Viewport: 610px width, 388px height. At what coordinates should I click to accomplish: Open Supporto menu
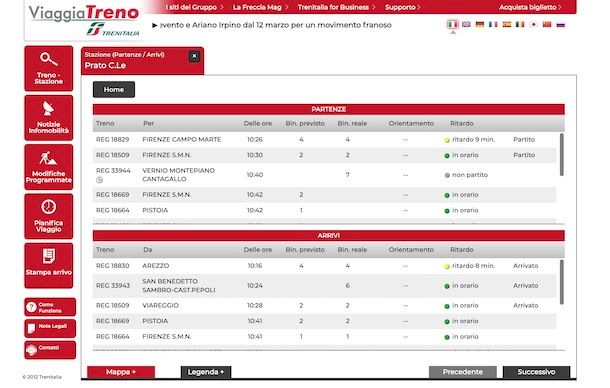pos(403,7)
